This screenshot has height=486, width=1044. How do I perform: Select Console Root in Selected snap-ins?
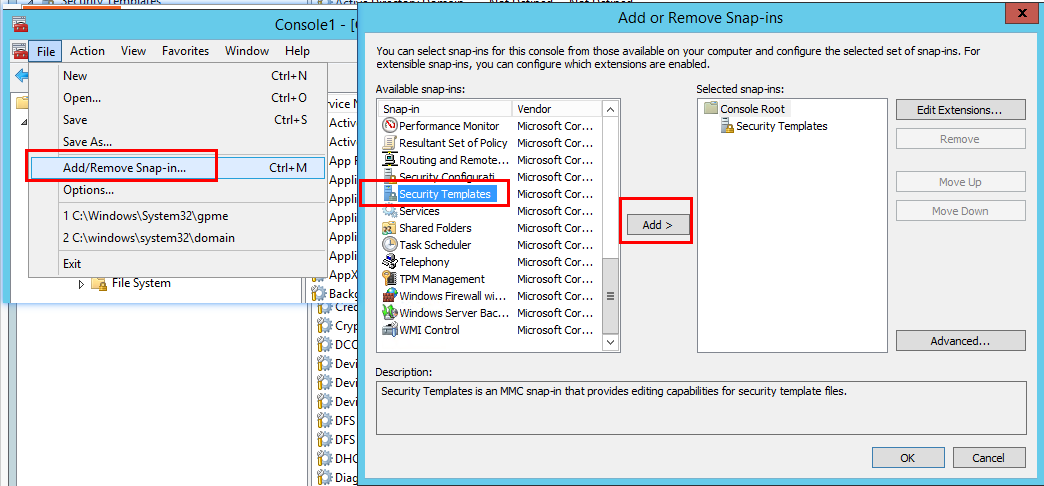(752, 109)
